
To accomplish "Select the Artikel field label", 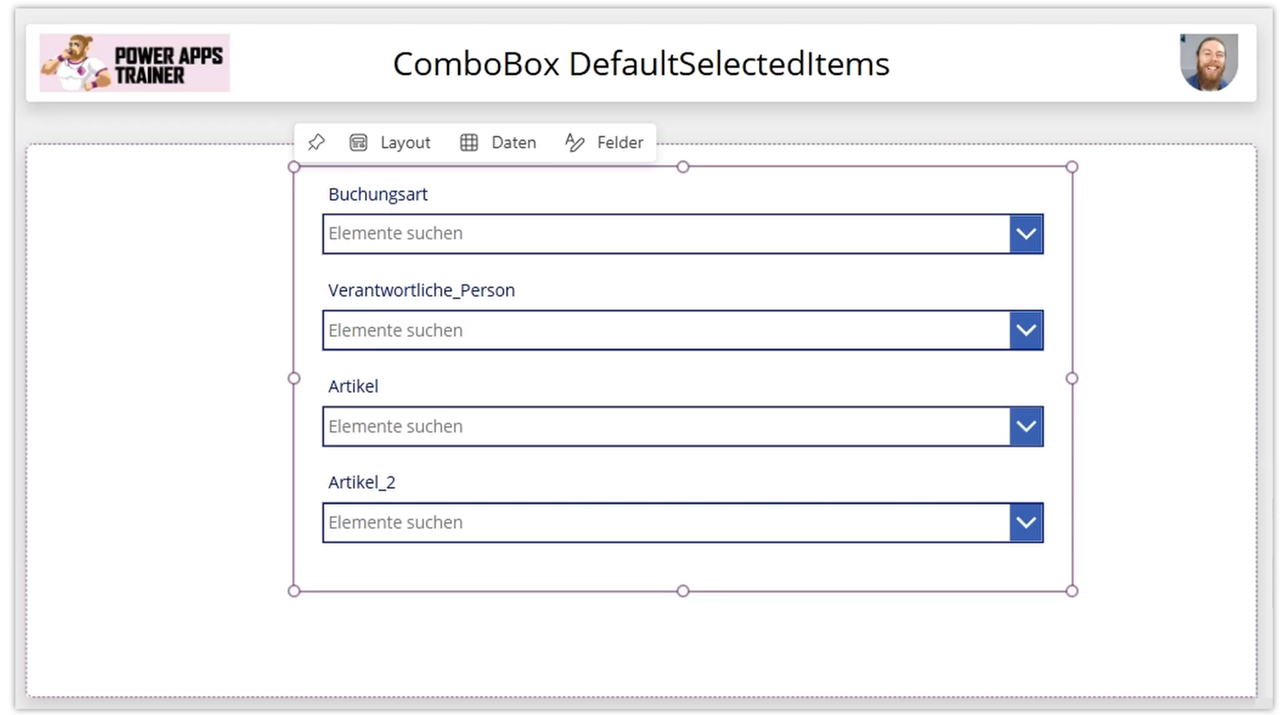I will point(353,386).
